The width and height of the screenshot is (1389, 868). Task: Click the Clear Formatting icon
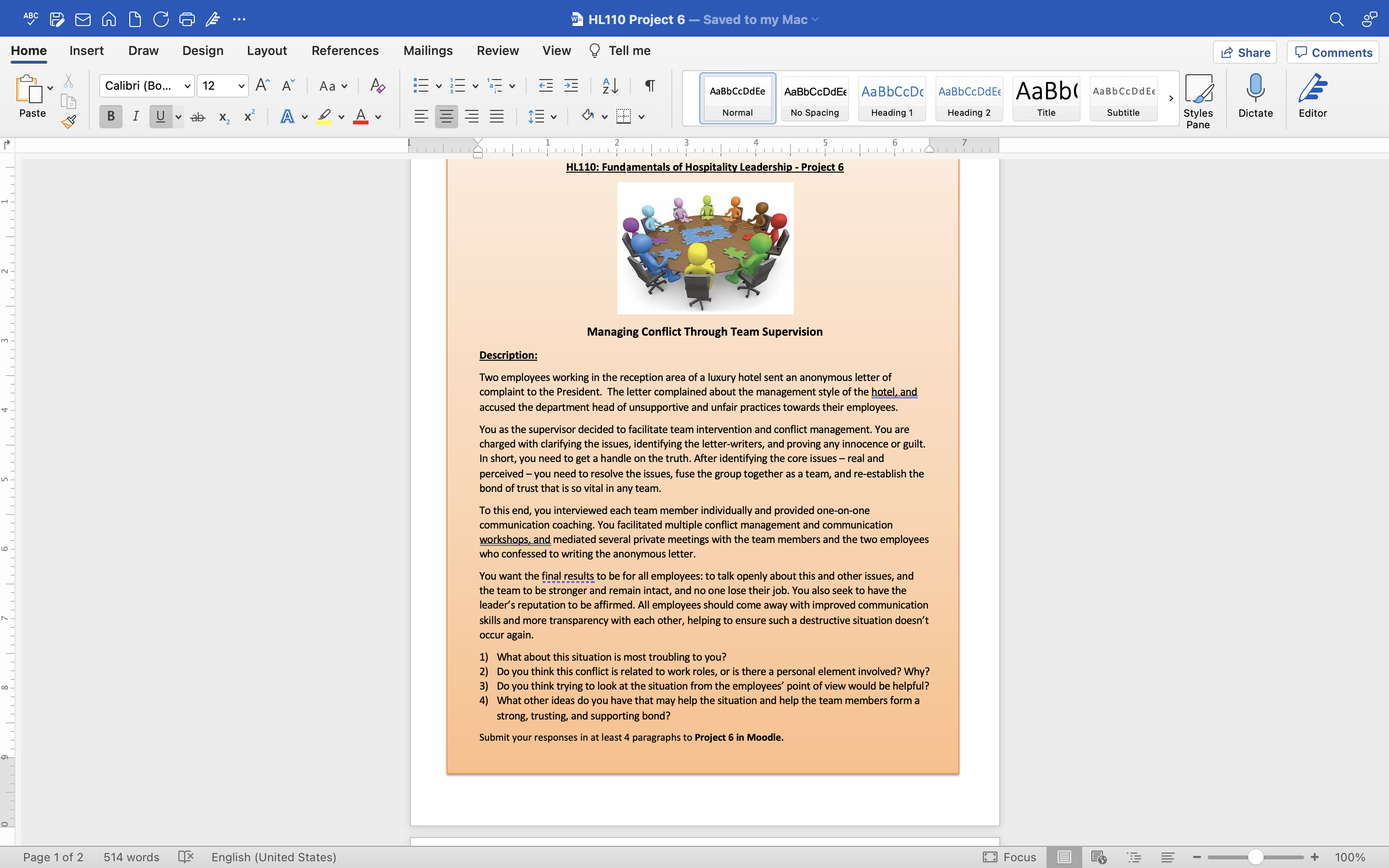click(377, 86)
